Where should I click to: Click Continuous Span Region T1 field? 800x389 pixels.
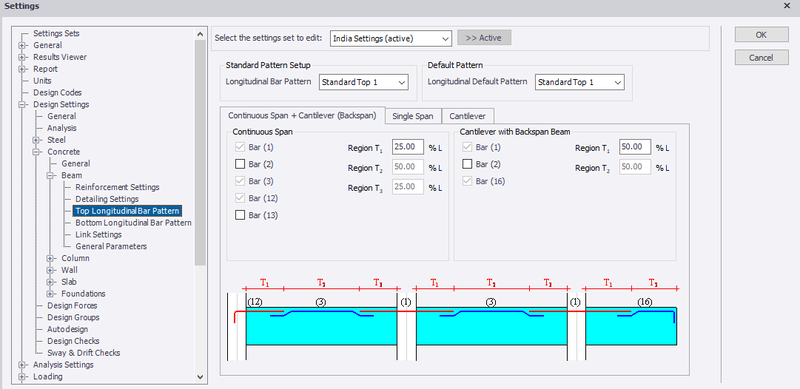click(x=408, y=148)
